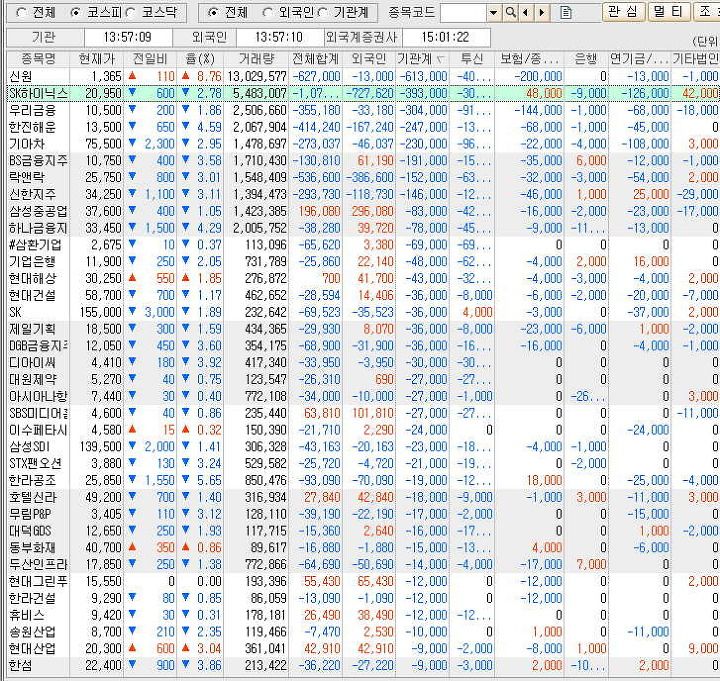Select the 디아이씨 stock row
This screenshot has width=720, height=681.
click(363, 363)
